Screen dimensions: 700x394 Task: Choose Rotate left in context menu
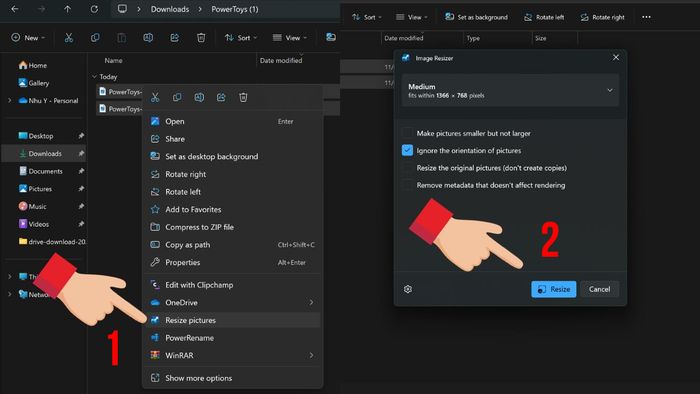click(233, 192)
